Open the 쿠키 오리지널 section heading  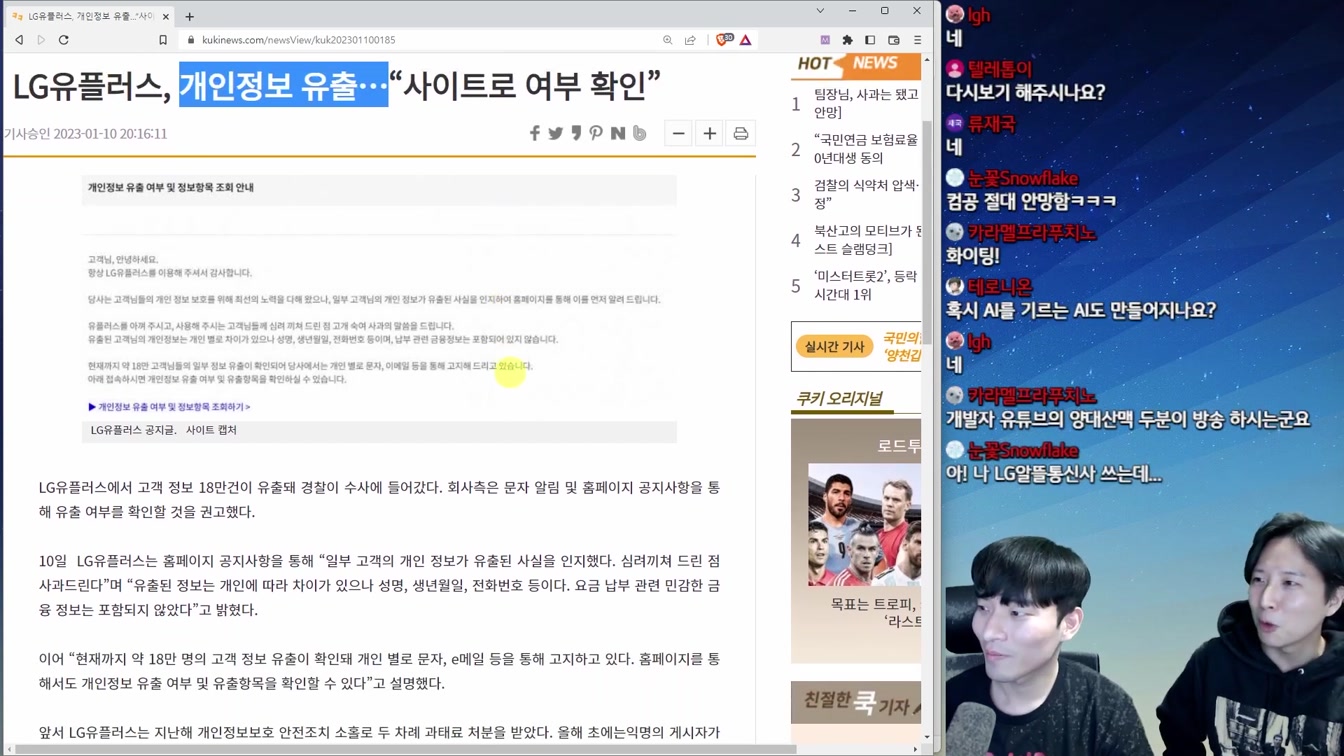pos(839,398)
